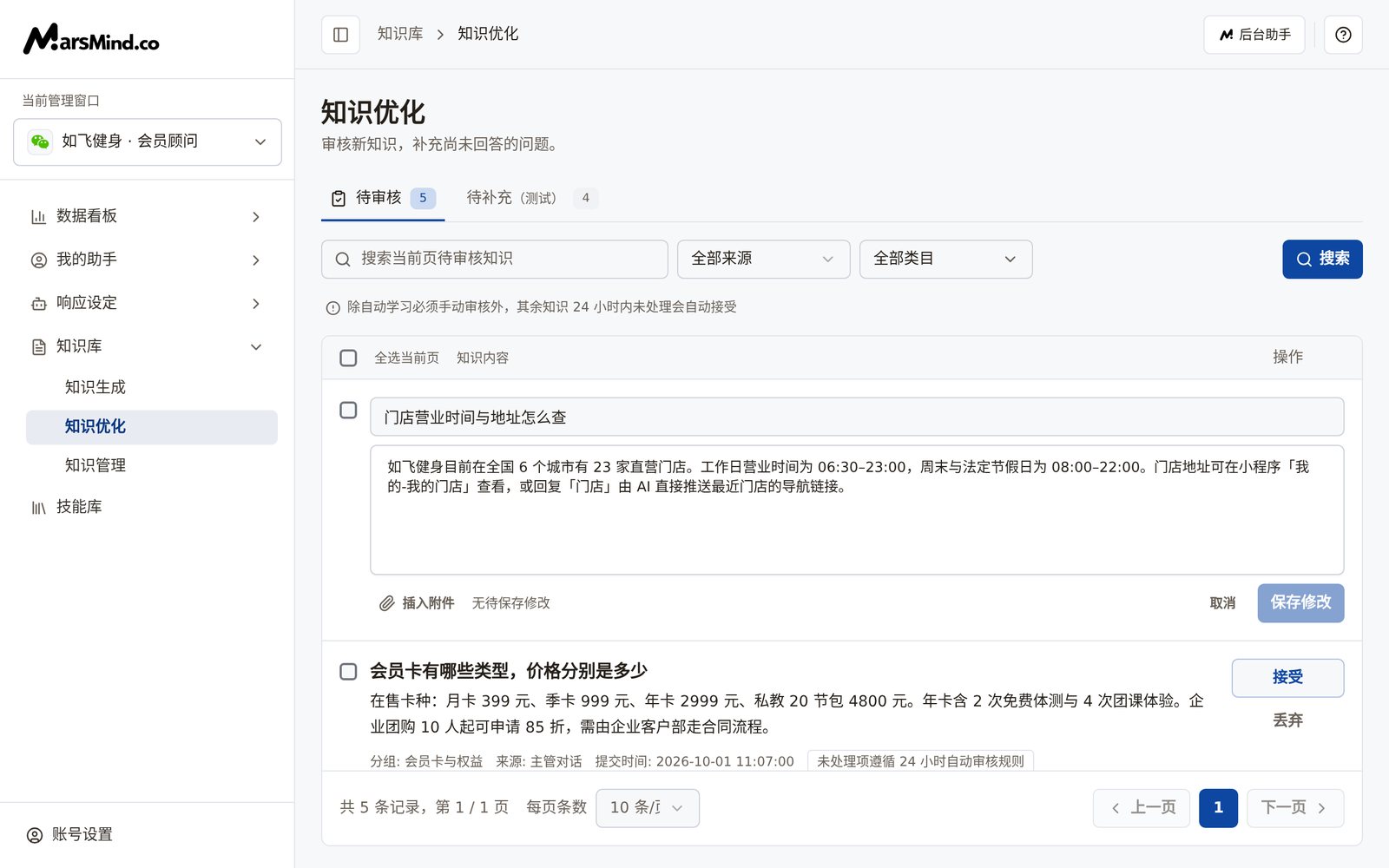Click 丢弃 for the 会员卡 entry
The image size is (1389, 868).
coord(1287,720)
